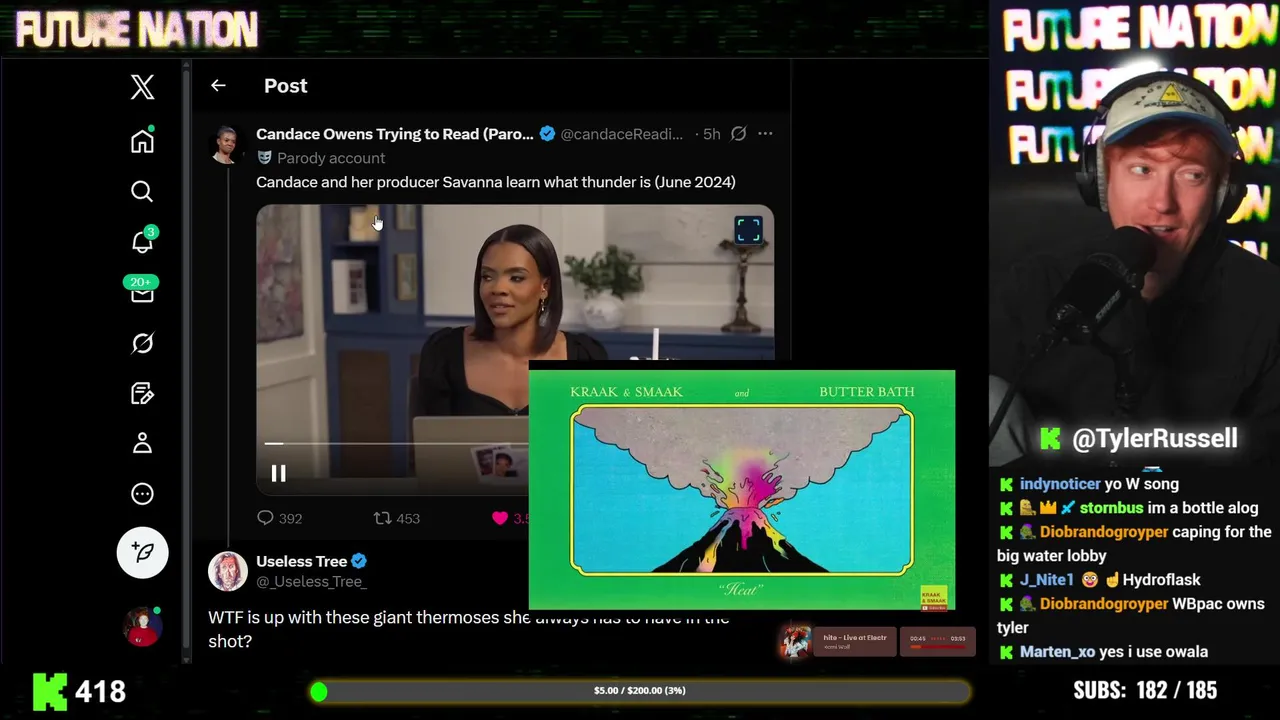Click the music track progress widget
Viewport: 1280px width, 720px height.
pos(938,642)
